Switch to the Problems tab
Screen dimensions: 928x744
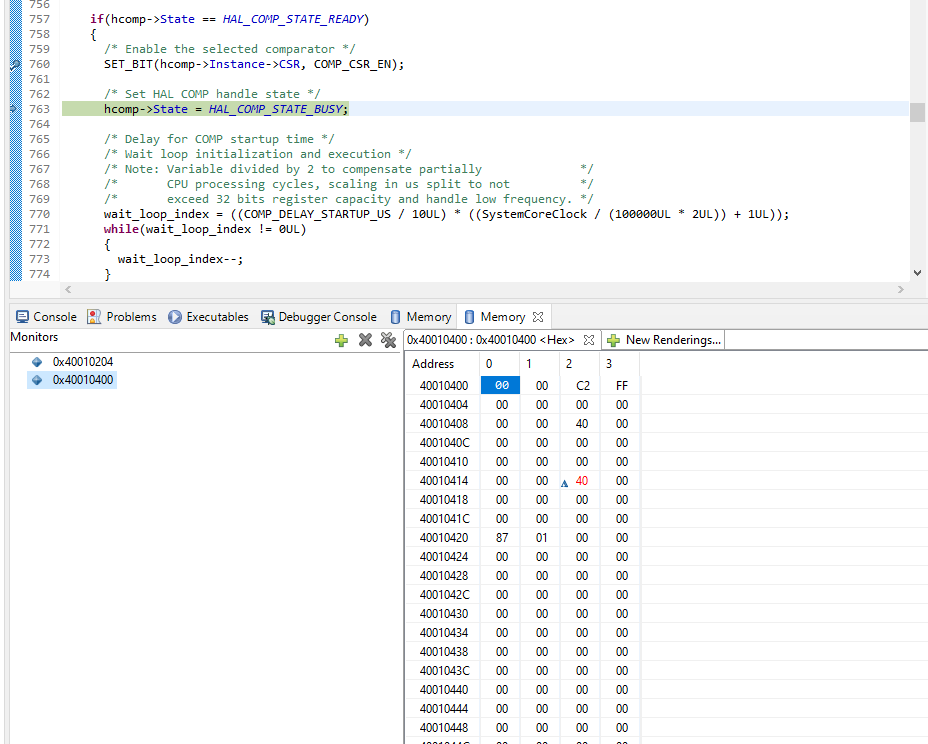tap(122, 317)
